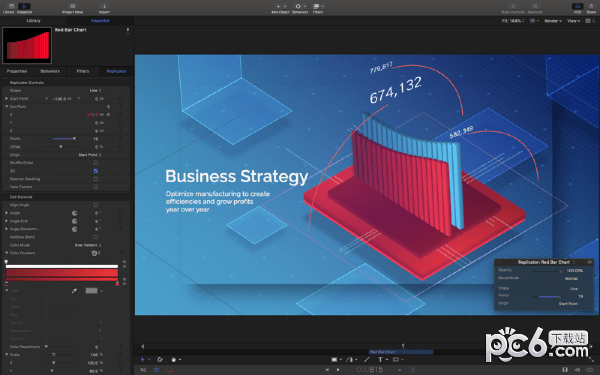Select the arrow Select/Transform tool
The width and height of the screenshot is (600, 375).
[143, 360]
